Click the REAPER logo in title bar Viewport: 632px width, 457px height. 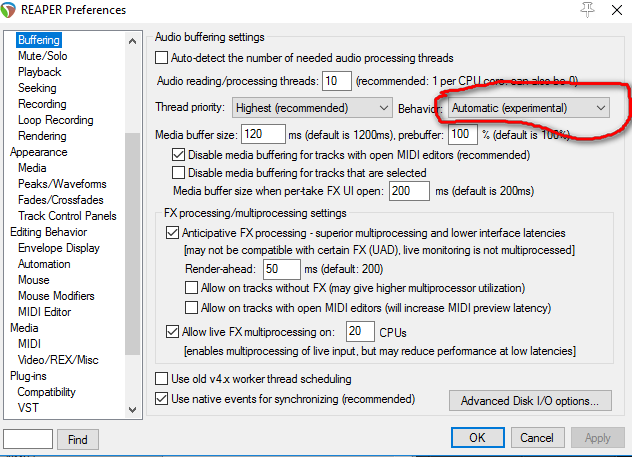pos(7,10)
